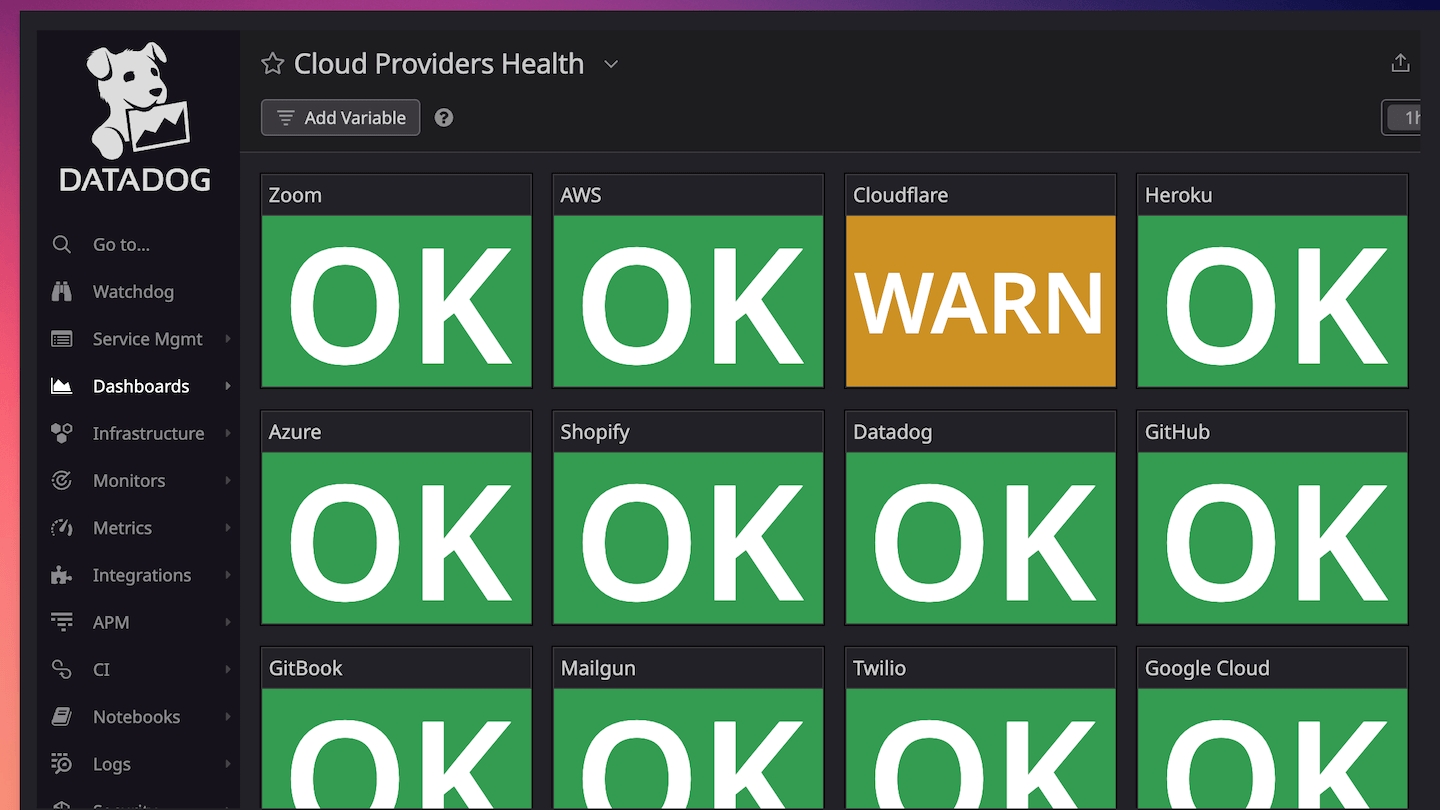Open the Shopify OK status tile
Screen dimensions: 1440x810
(x=688, y=538)
